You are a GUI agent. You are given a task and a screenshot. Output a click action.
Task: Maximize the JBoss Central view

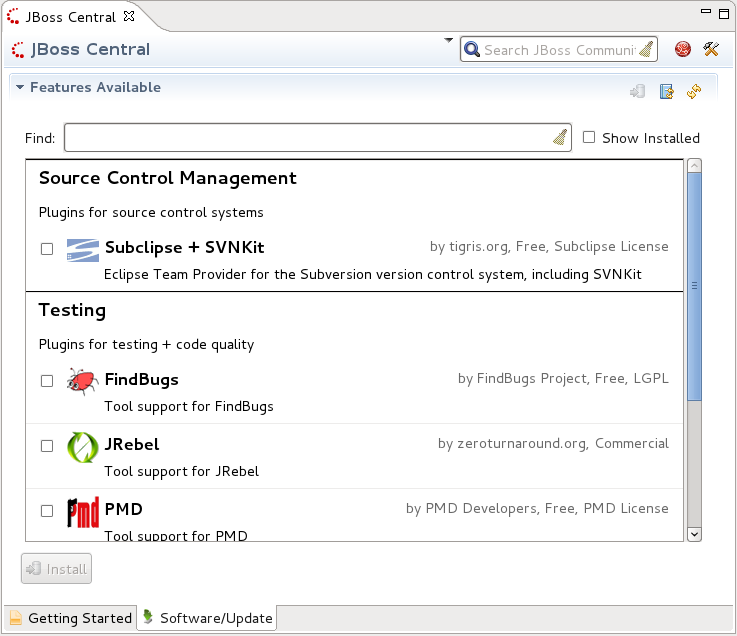(724, 14)
